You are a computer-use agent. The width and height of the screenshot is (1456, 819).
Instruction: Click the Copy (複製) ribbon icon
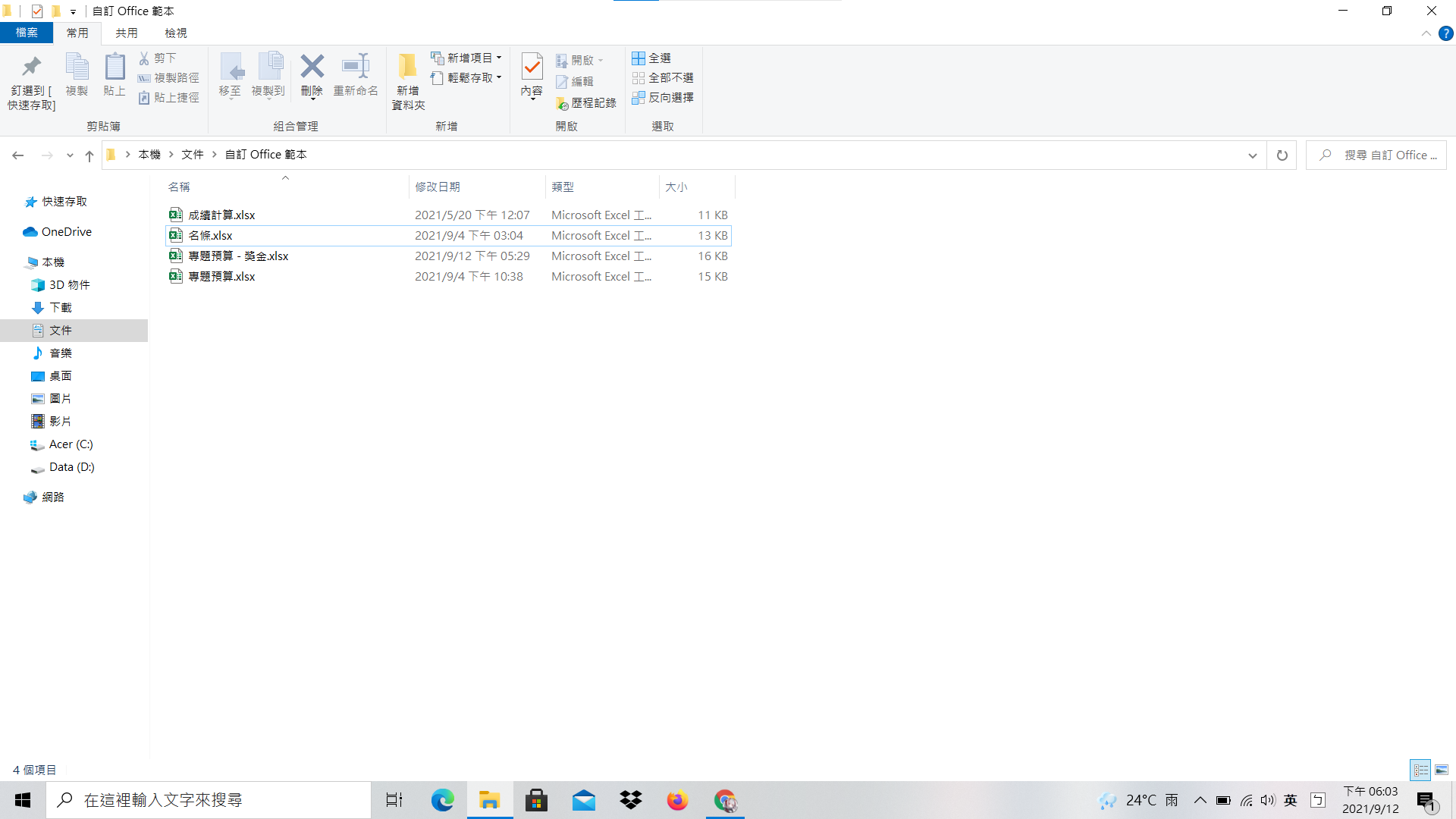77,75
